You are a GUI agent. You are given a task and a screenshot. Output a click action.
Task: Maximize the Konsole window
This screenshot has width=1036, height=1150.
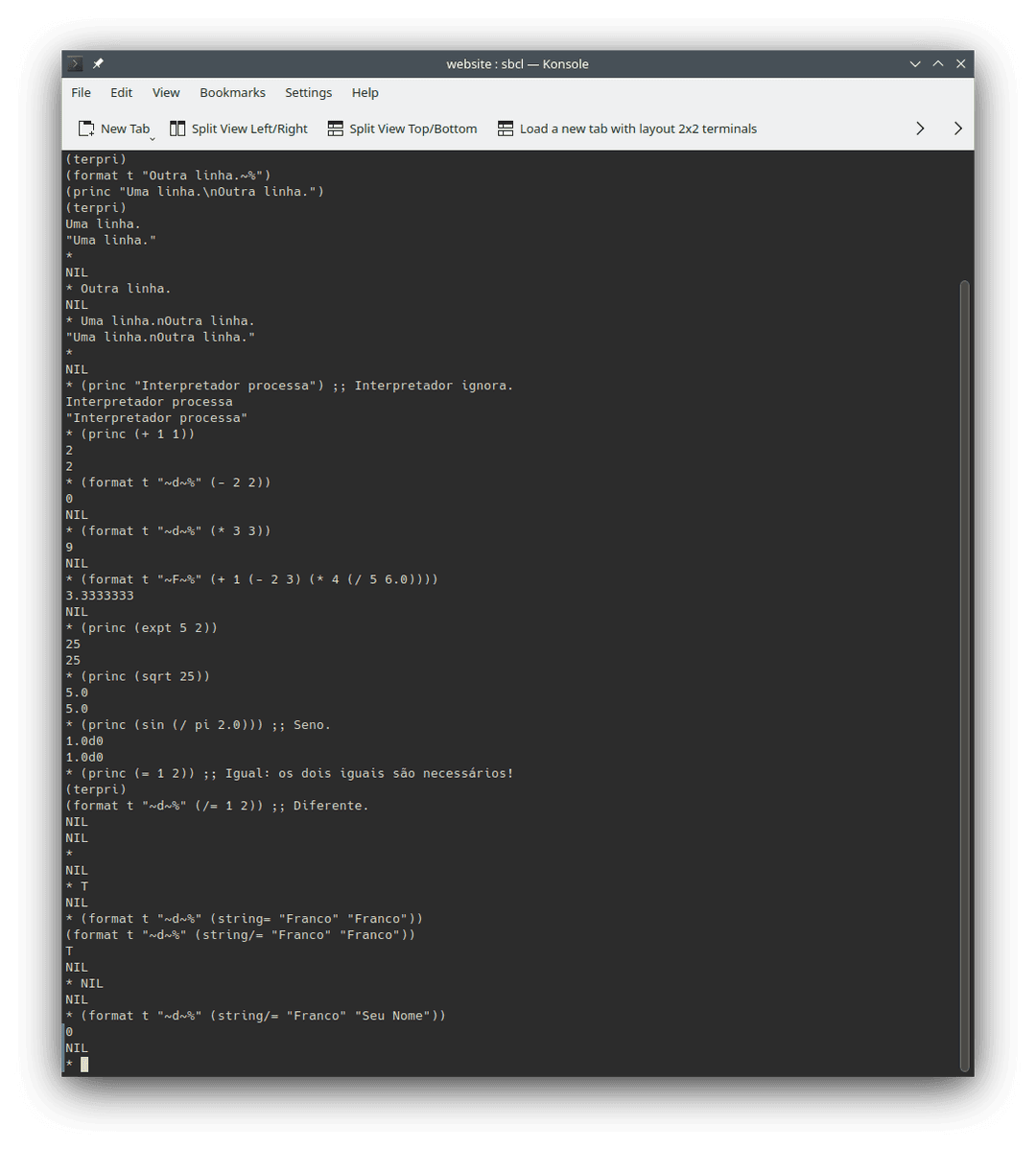pos(938,63)
